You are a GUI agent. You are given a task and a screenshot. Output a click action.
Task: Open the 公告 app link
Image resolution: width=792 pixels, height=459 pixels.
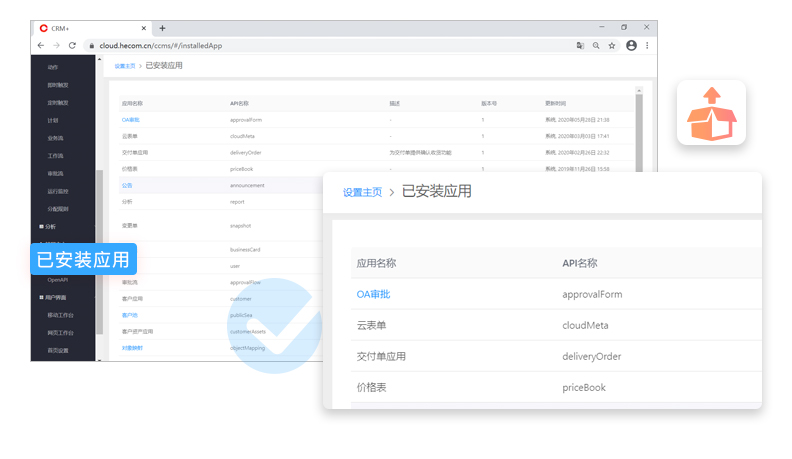click(x=127, y=185)
